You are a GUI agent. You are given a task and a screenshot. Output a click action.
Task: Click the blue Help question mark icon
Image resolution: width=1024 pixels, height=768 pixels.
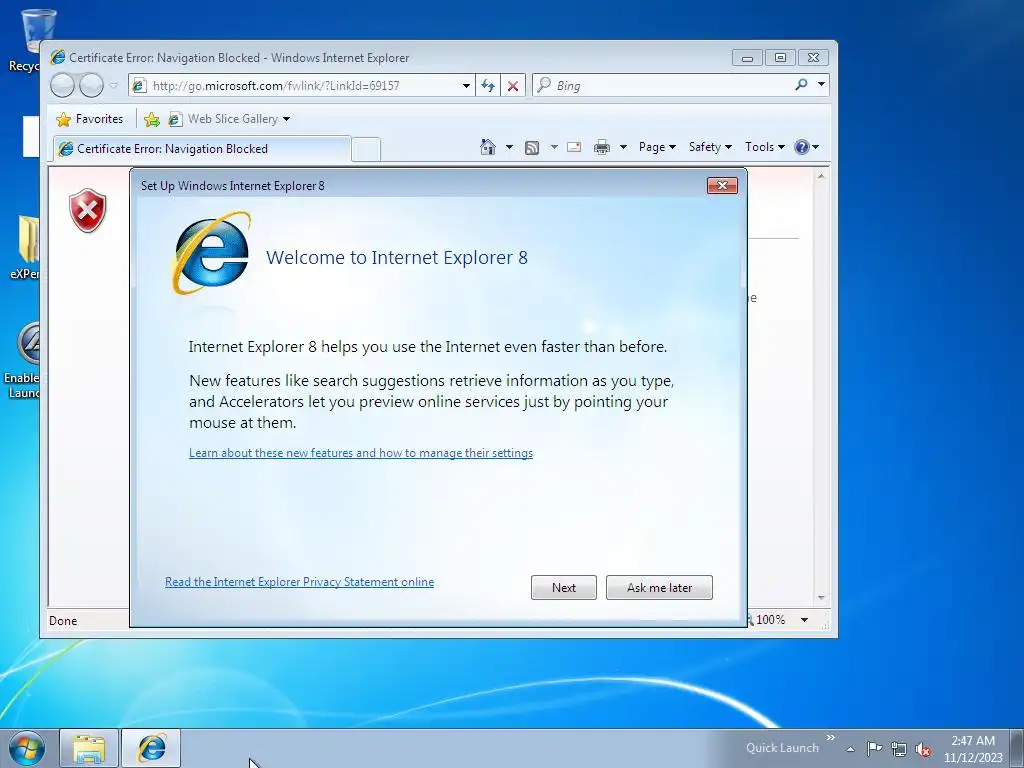pyautogui.click(x=801, y=147)
